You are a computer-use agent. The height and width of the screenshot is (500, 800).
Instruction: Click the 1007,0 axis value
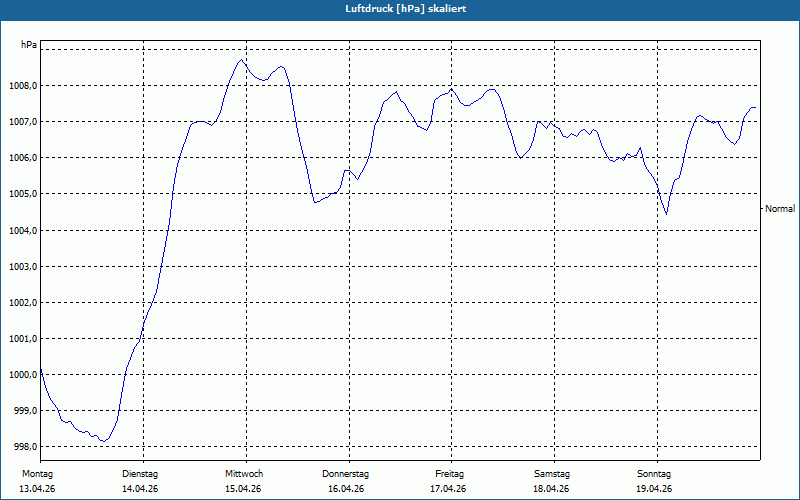pyautogui.click(x=23, y=121)
